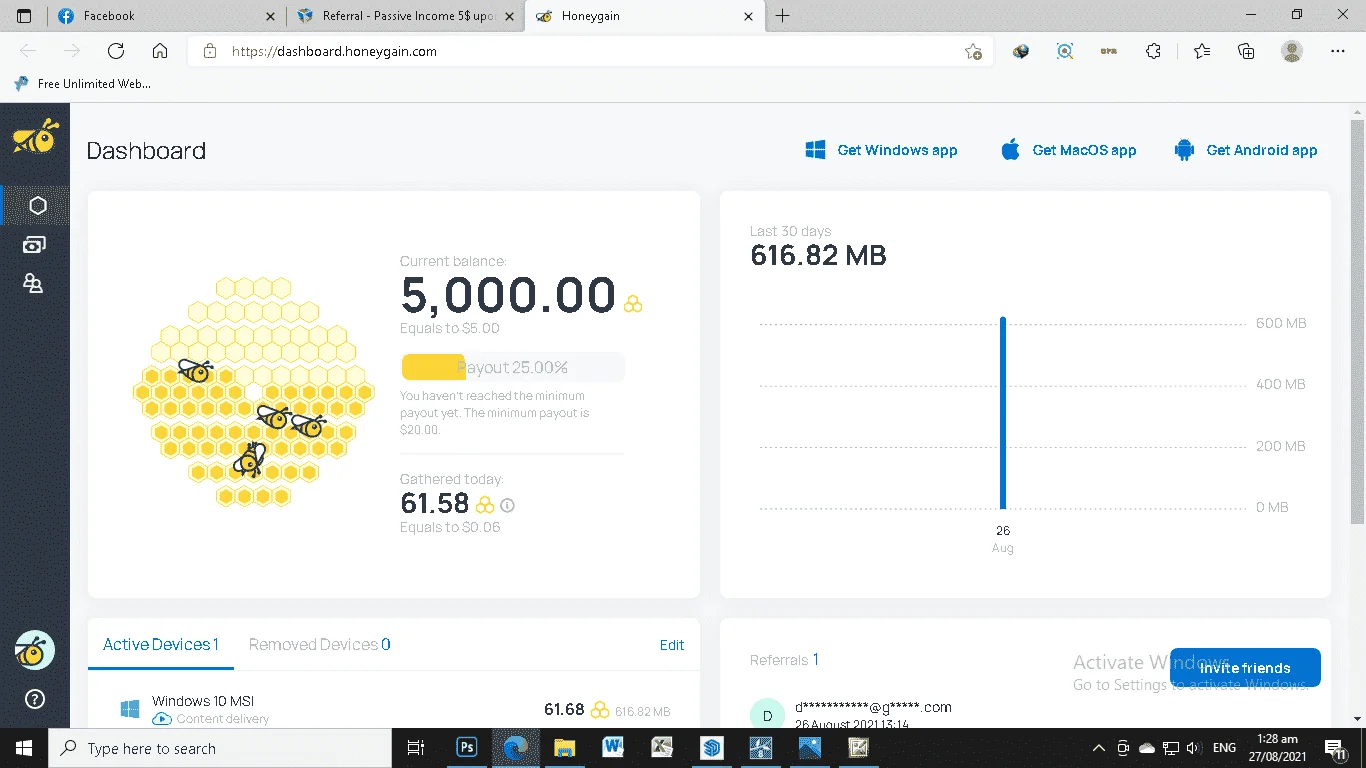The width and height of the screenshot is (1366, 768).
Task: Click the Dashboard page title
Action: tap(146, 151)
